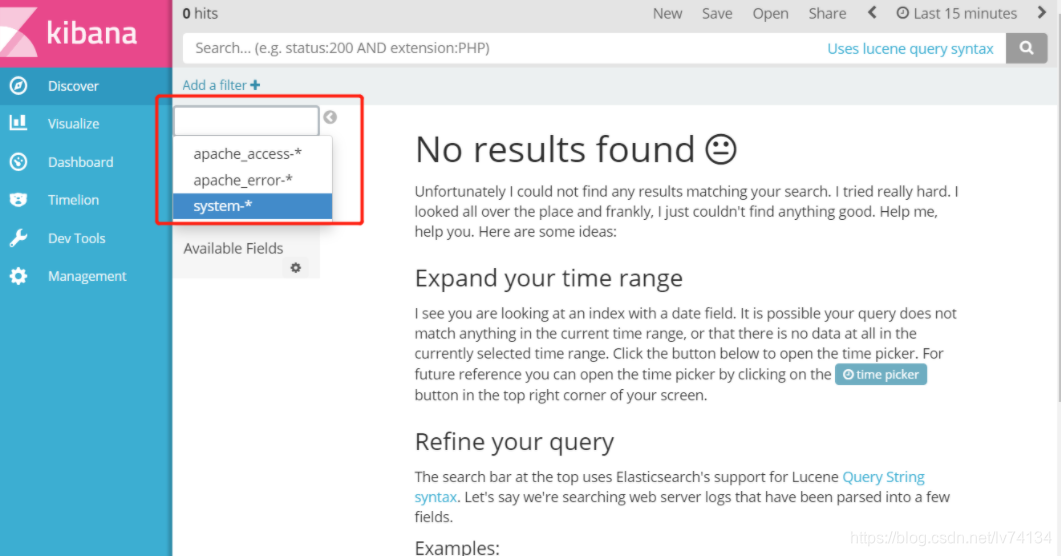Screen dimensions: 1061x556
Task: Open the Discover page label
Action: click(73, 86)
